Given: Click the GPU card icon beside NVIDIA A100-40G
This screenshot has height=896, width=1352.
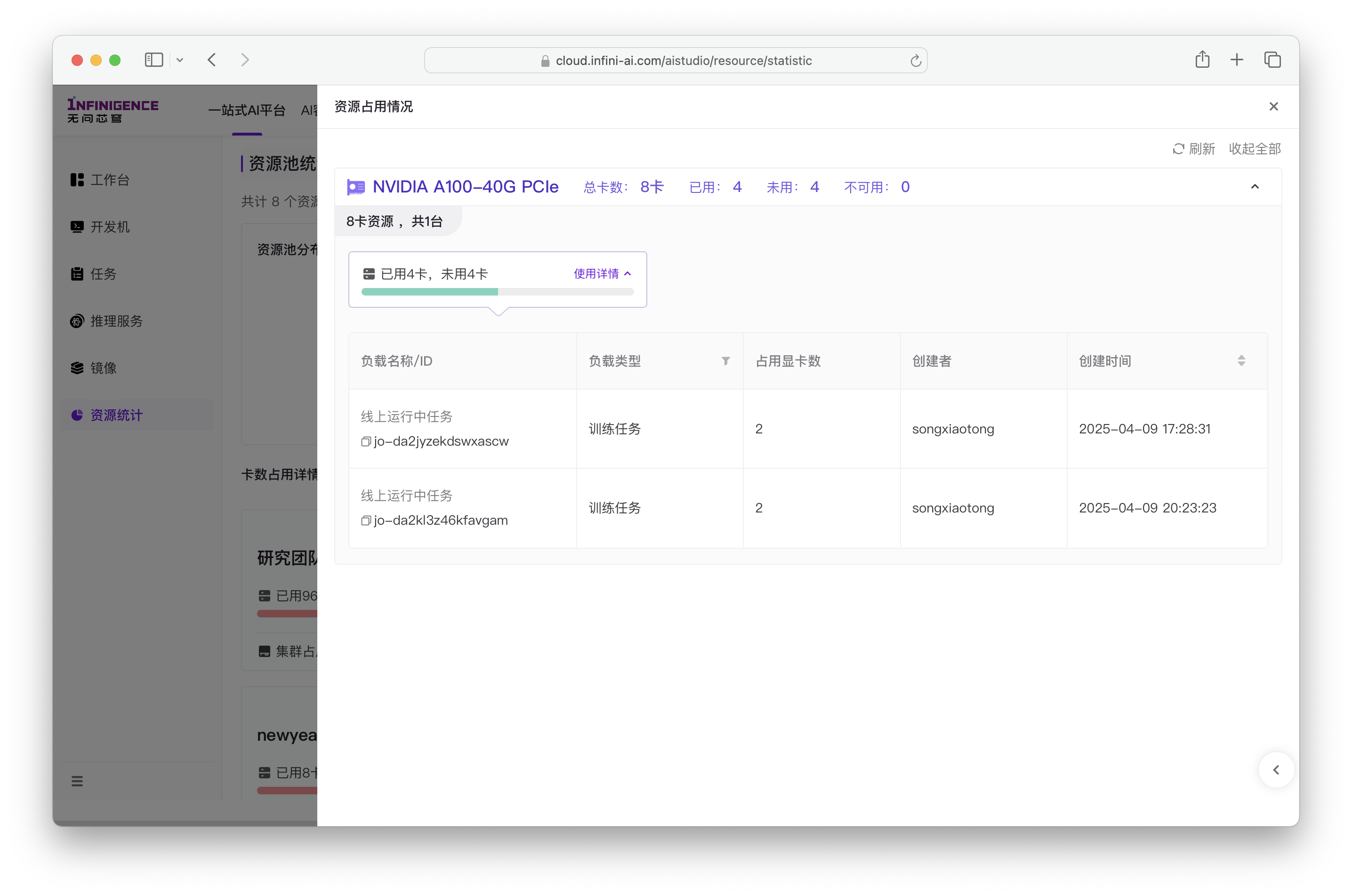Looking at the screenshot, I should pyautogui.click(x=355, y=187).
